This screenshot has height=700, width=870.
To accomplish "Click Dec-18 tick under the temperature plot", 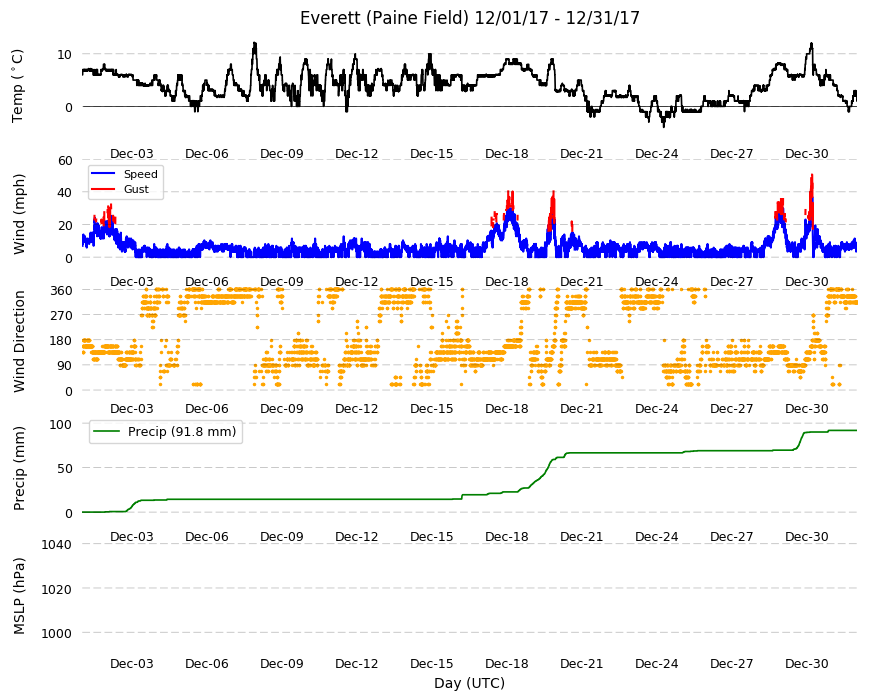I will click(506, 154).
